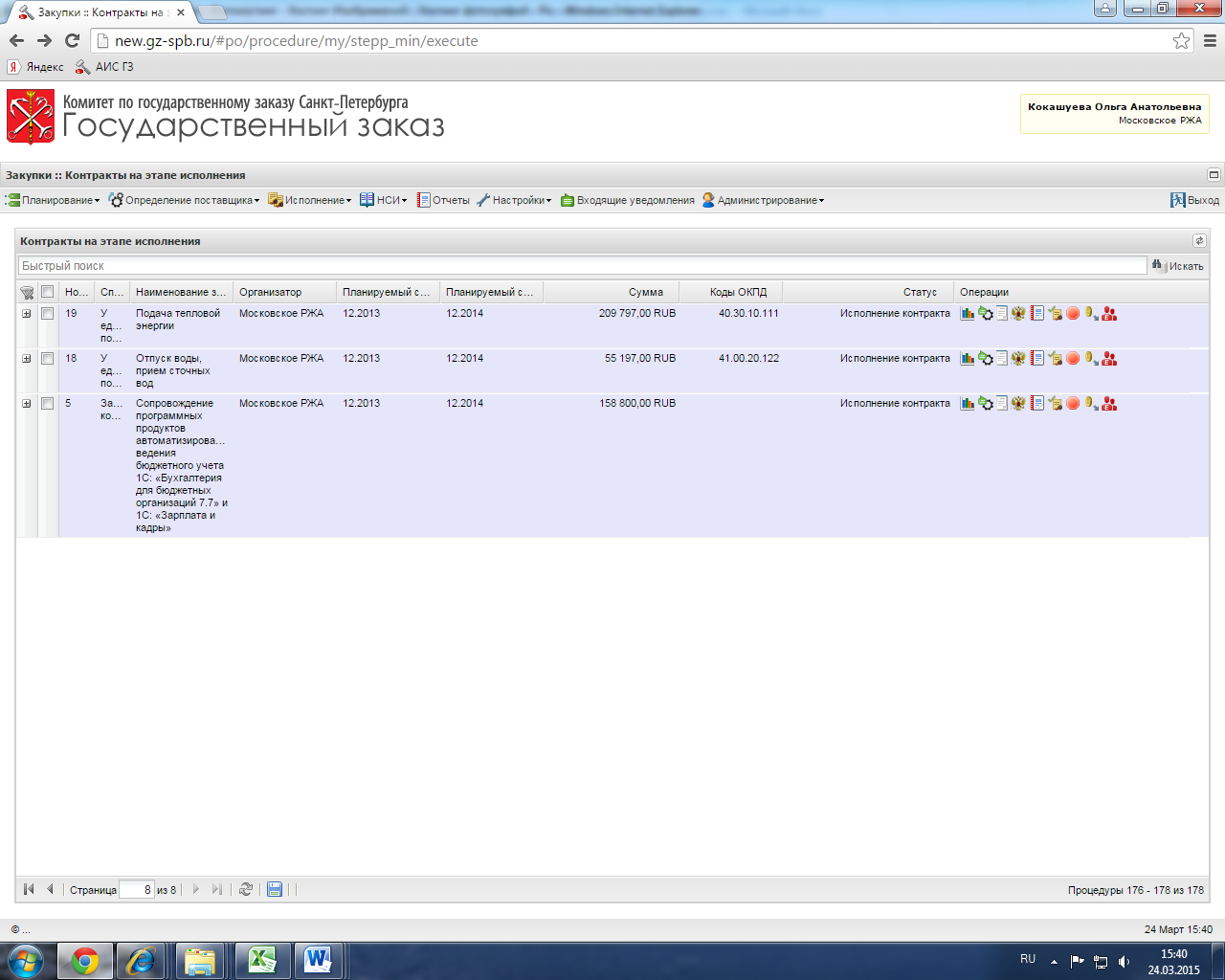Open the bar chart icon for contract 18

click(x=968, y=358)
